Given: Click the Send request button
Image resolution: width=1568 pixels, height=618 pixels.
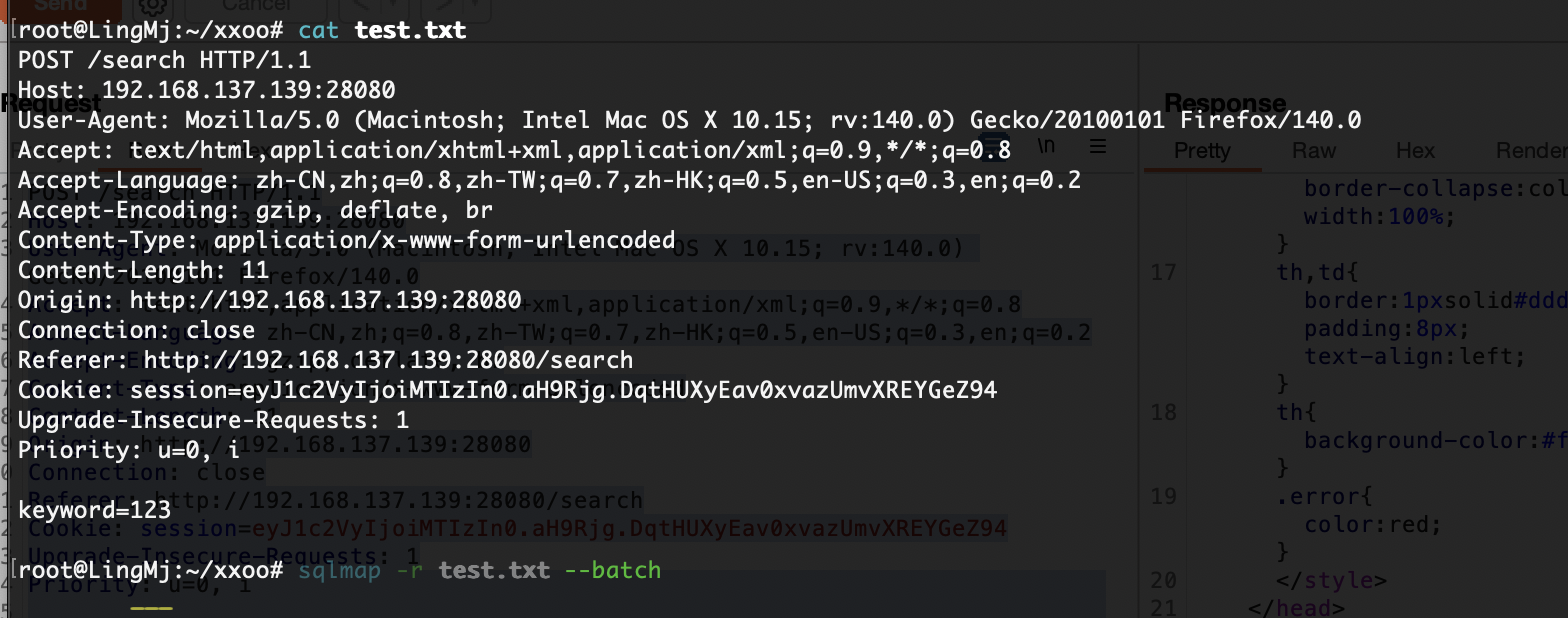Looking at the screenshot, I should (61, 6).
